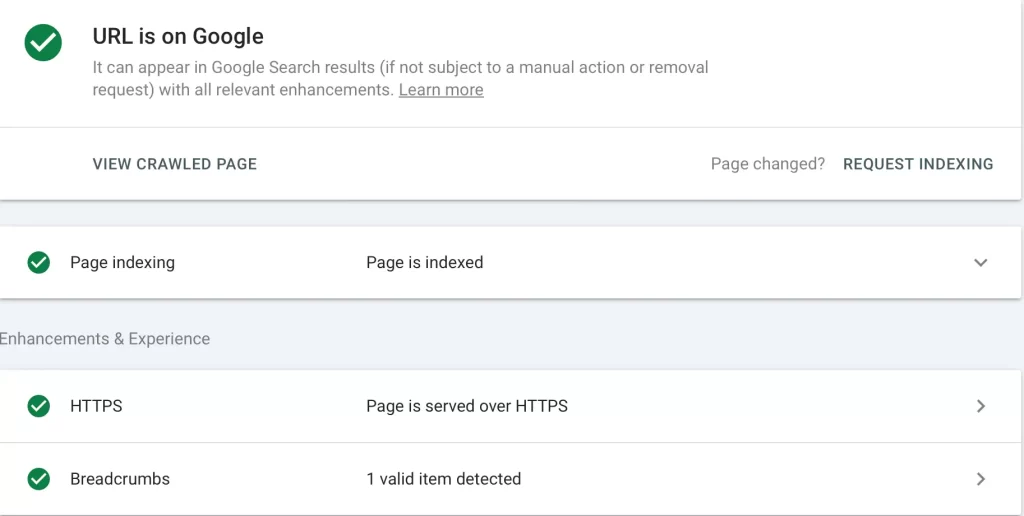
Task: Click 'Page is served over HTTPS' status text
Action: pyautogui.click(x=467, y=406)
